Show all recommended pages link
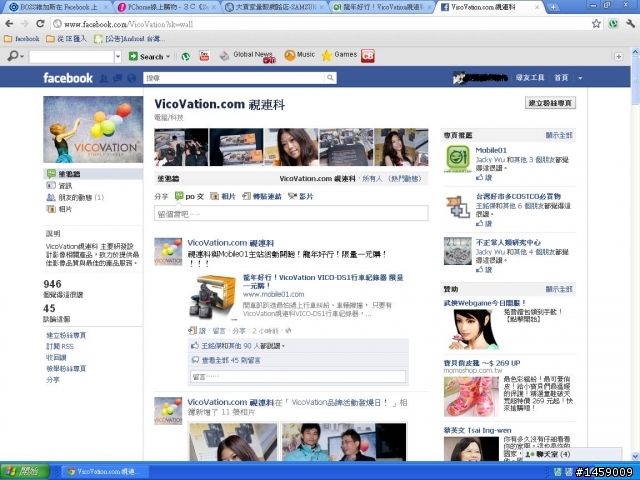This screenshot has width=640, height=480. click(559, 135)
